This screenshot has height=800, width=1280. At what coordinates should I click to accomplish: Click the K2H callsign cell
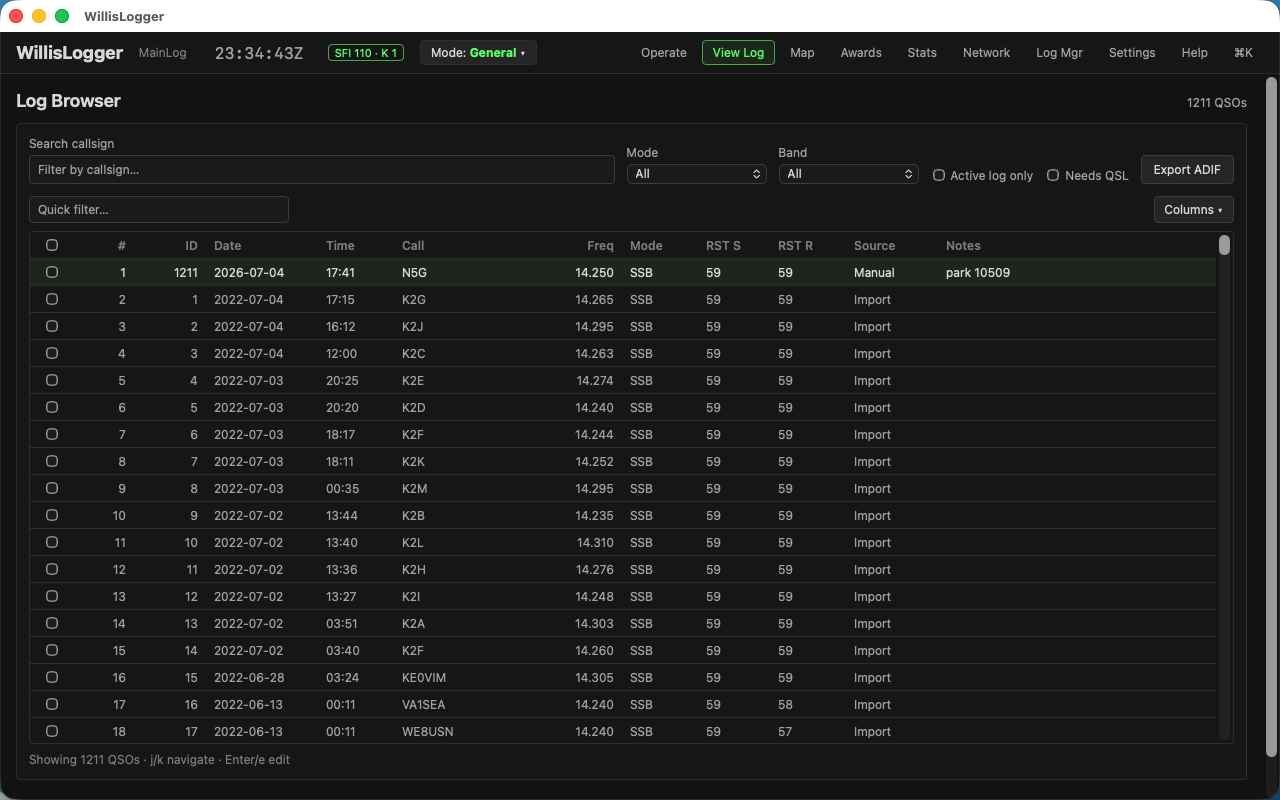(414, 569)
